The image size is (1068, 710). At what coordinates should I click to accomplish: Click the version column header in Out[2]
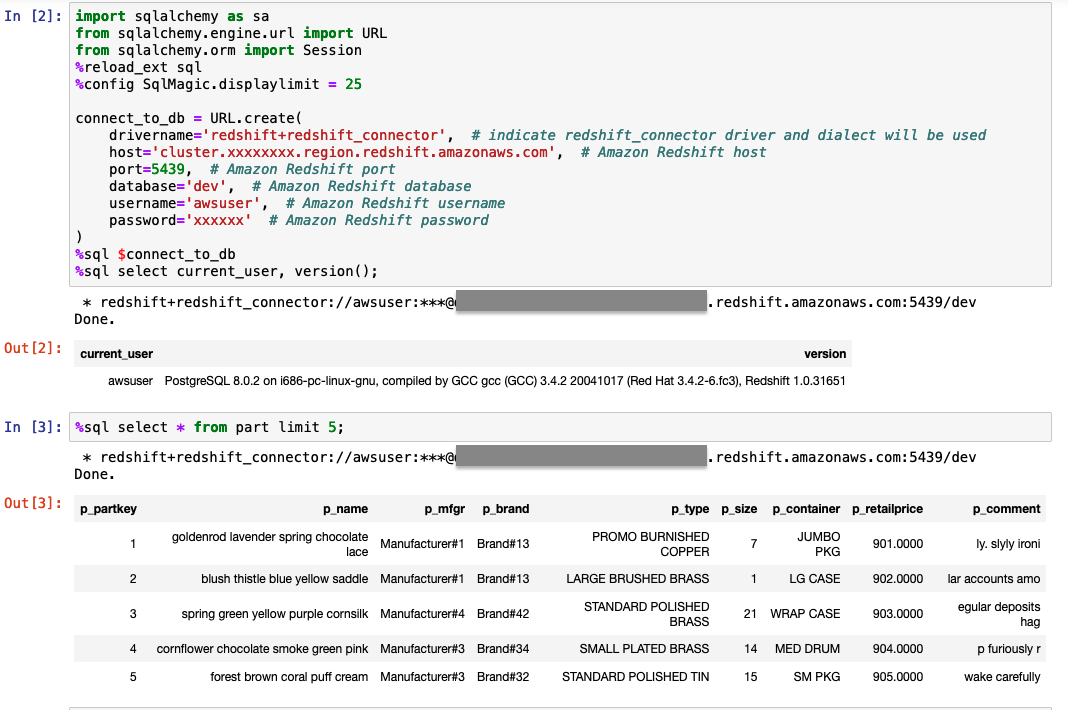tap(824, 354)
